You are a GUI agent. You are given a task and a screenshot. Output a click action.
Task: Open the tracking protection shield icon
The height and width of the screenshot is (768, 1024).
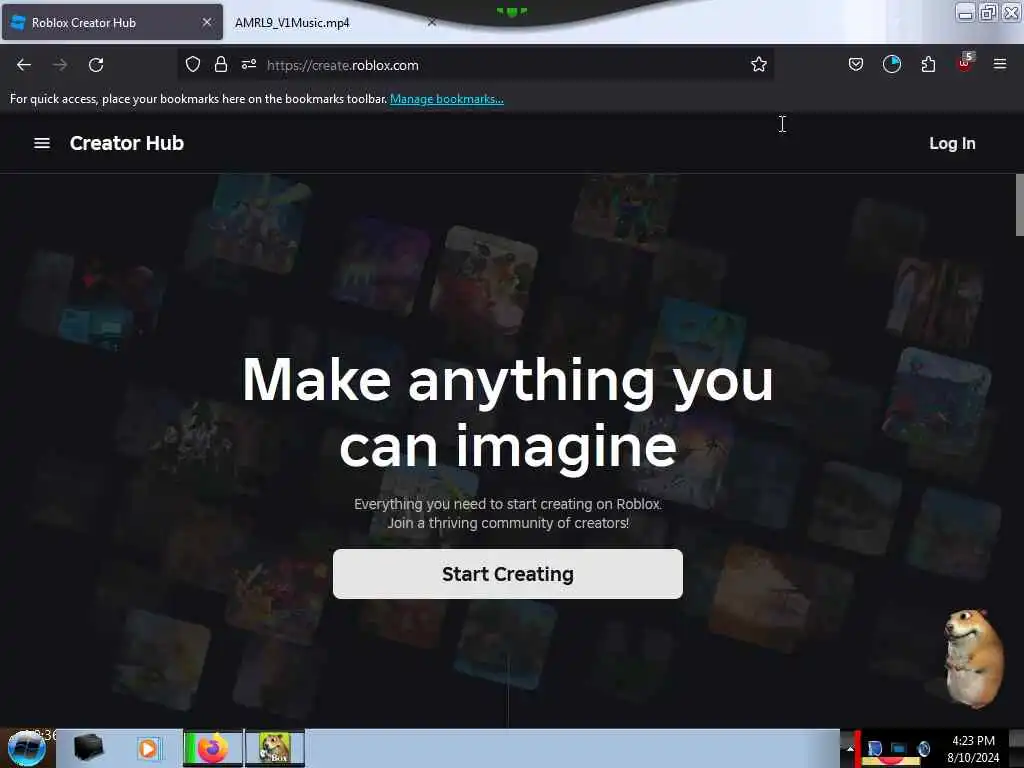[193, 64]
